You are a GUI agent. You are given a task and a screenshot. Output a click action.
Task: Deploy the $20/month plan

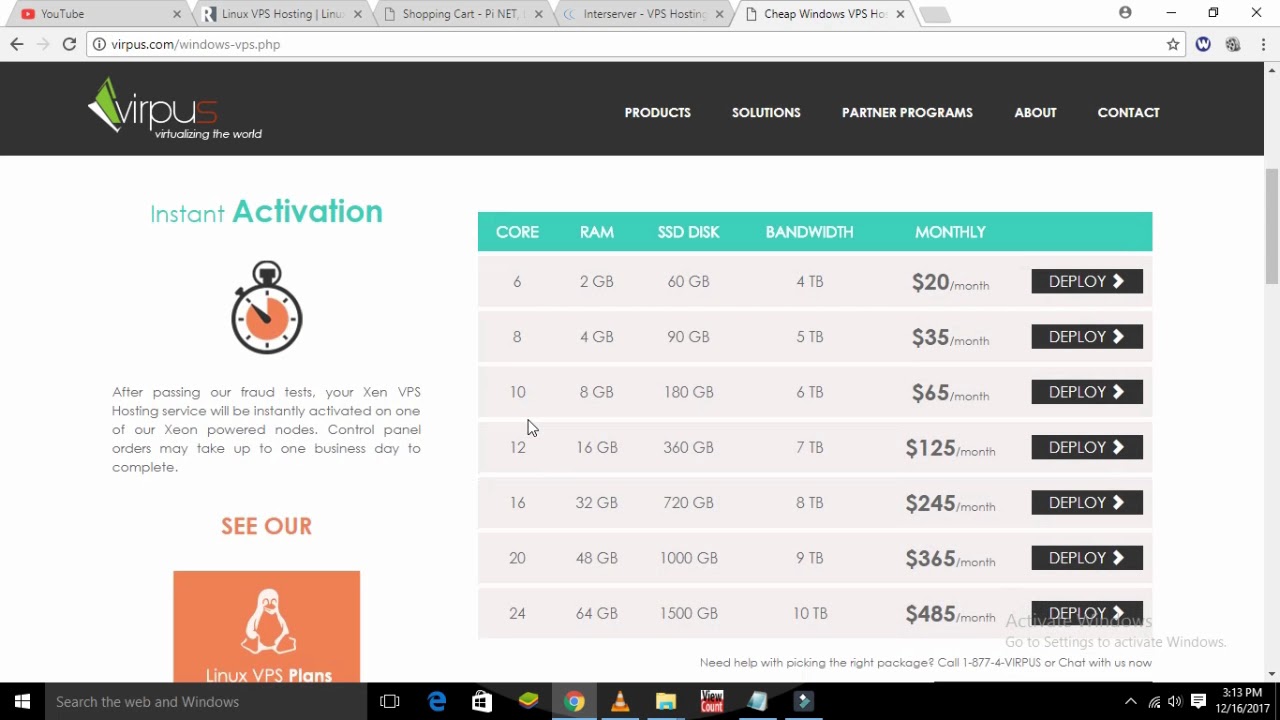(1087, 282)
